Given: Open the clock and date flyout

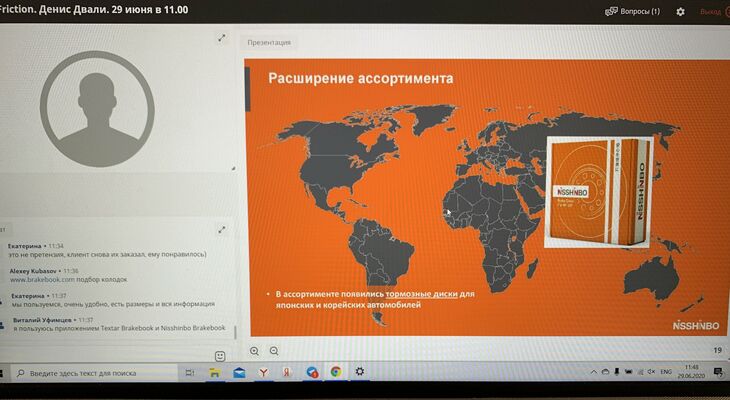Looking at the screenshot, I should point(691,371).
